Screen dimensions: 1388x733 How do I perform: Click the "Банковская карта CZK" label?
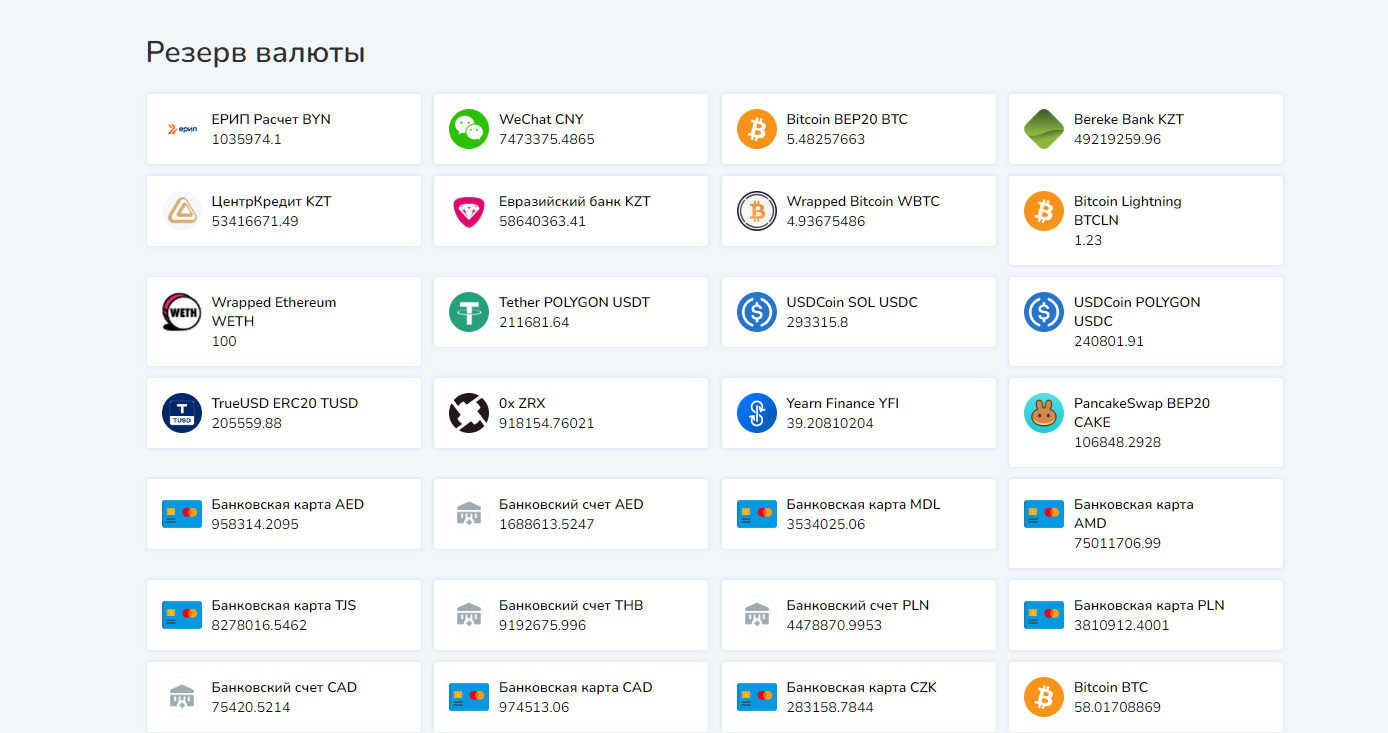(862, 687)
